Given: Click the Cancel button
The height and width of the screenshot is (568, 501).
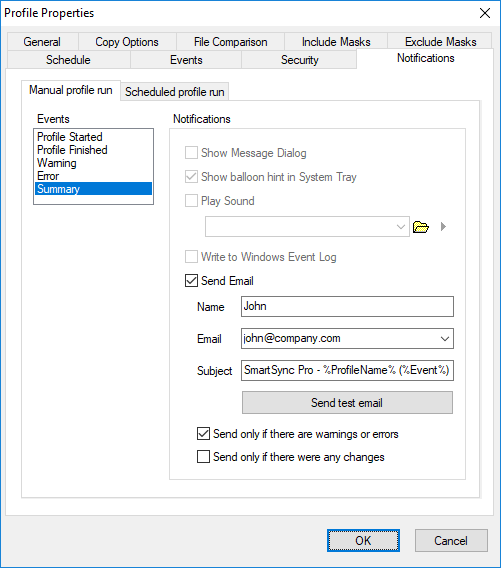Looking at the screenshot, I should pos(451,540).
